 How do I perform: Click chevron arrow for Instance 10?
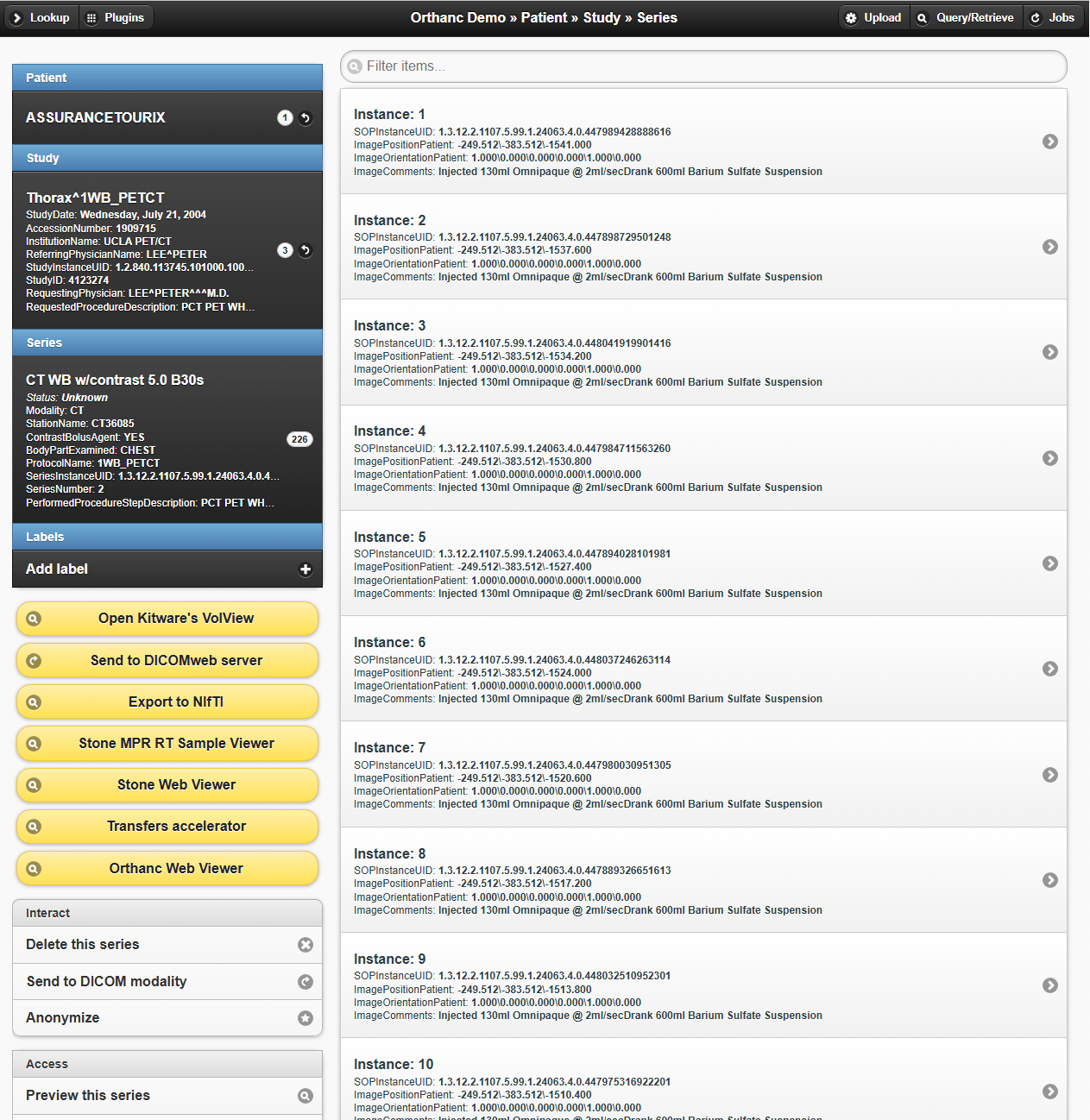1050,1092
